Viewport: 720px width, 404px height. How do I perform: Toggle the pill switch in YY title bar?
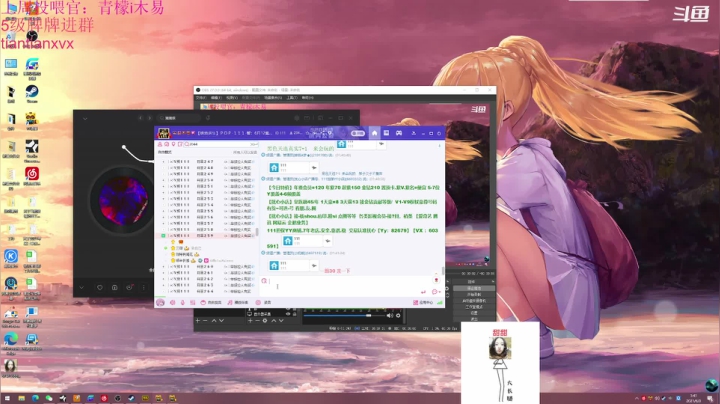click(358, 133)
